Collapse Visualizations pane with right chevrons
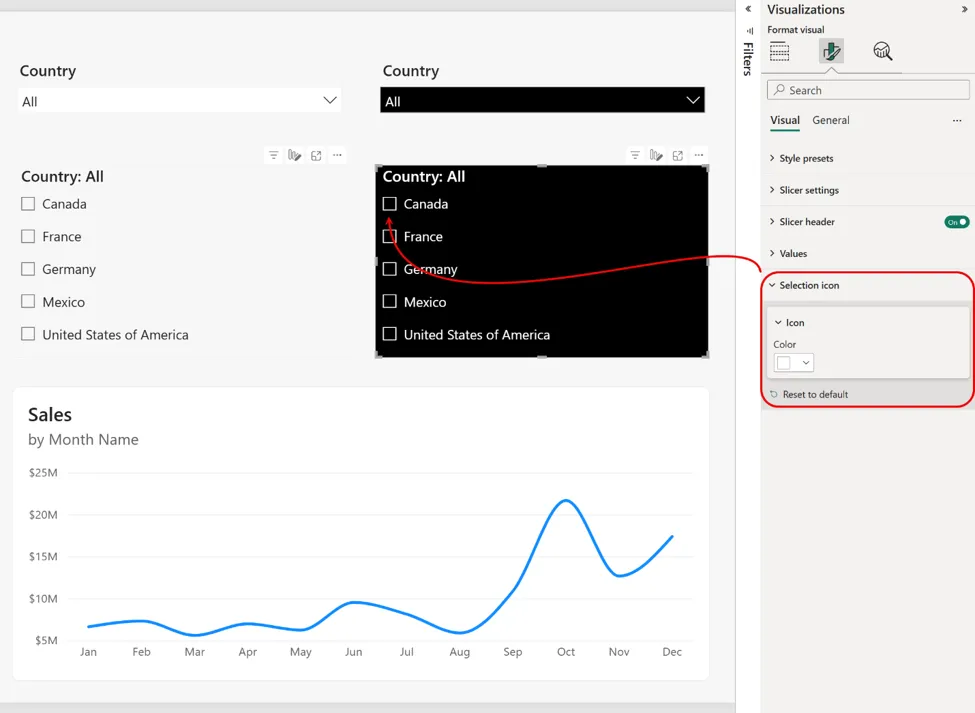 click(x=965, y=9)
